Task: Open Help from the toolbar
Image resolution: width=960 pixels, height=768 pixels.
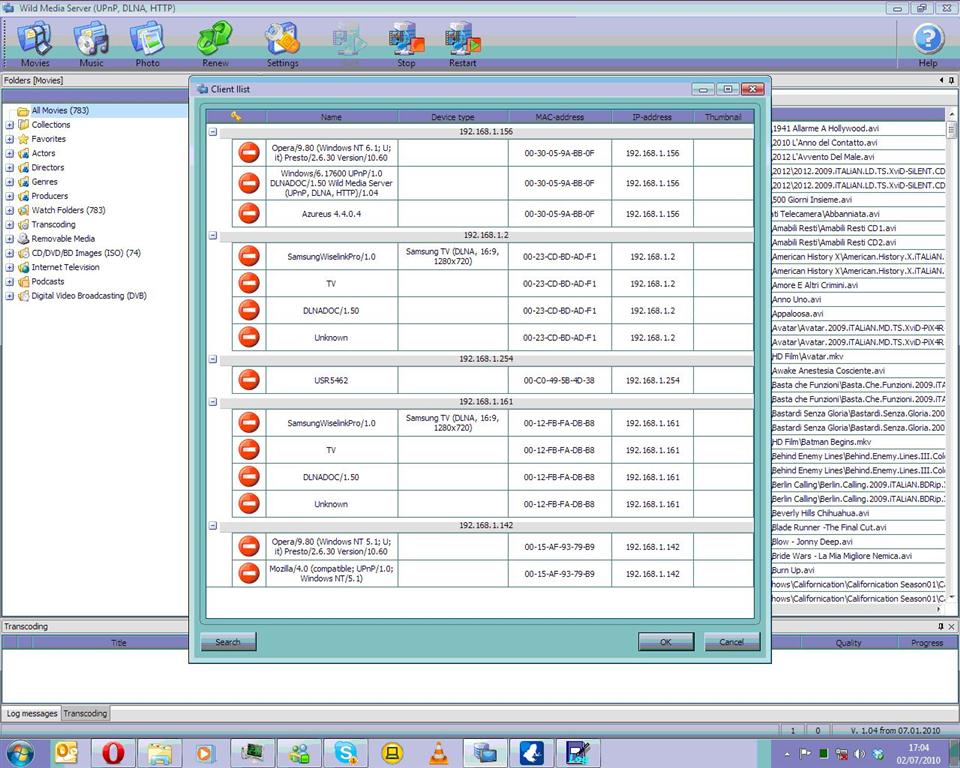Action: tap(928, 43)
